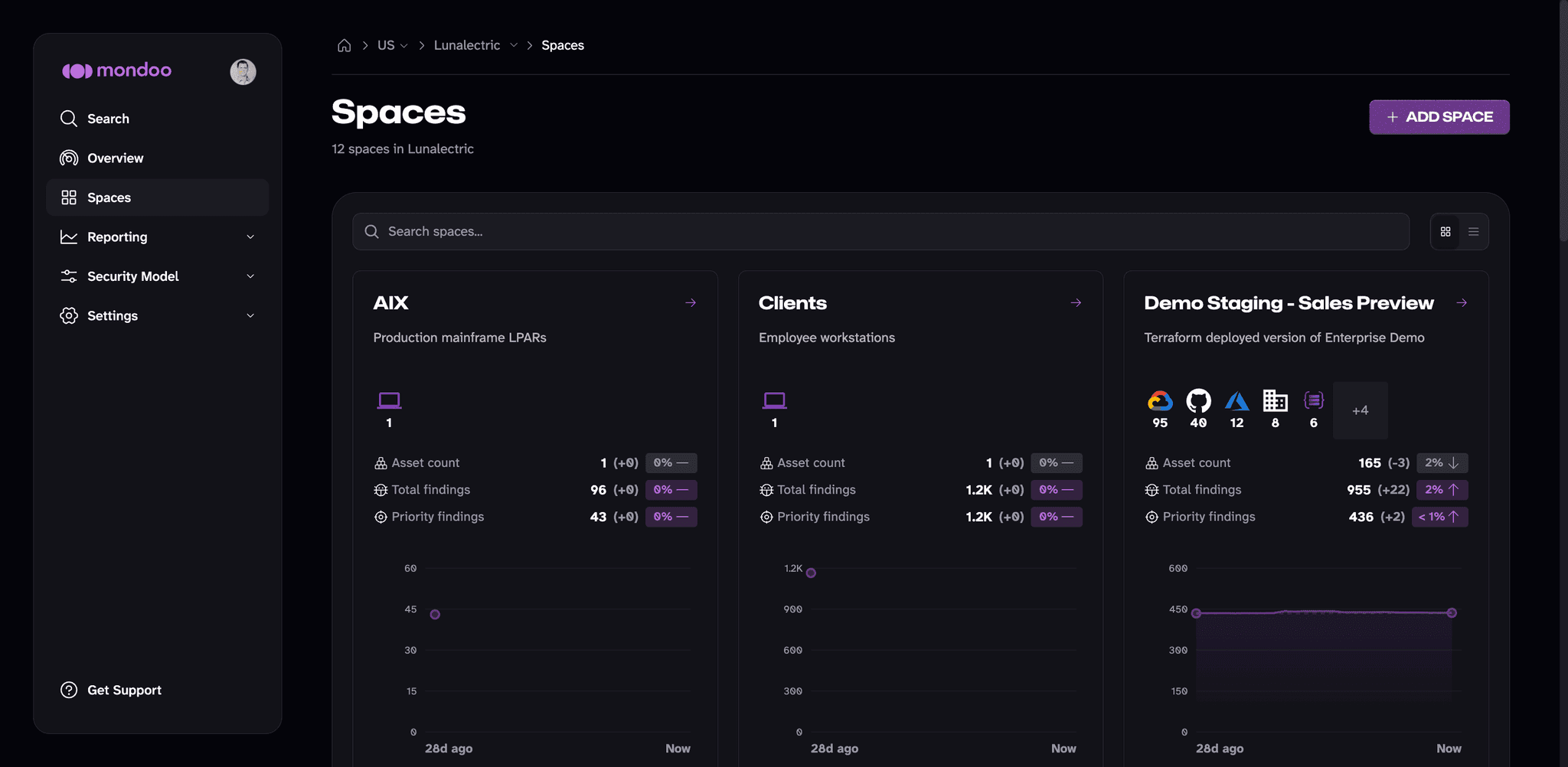Click the Search magnifier icon in sidebar
The image size is (1568, 767).
69,119
